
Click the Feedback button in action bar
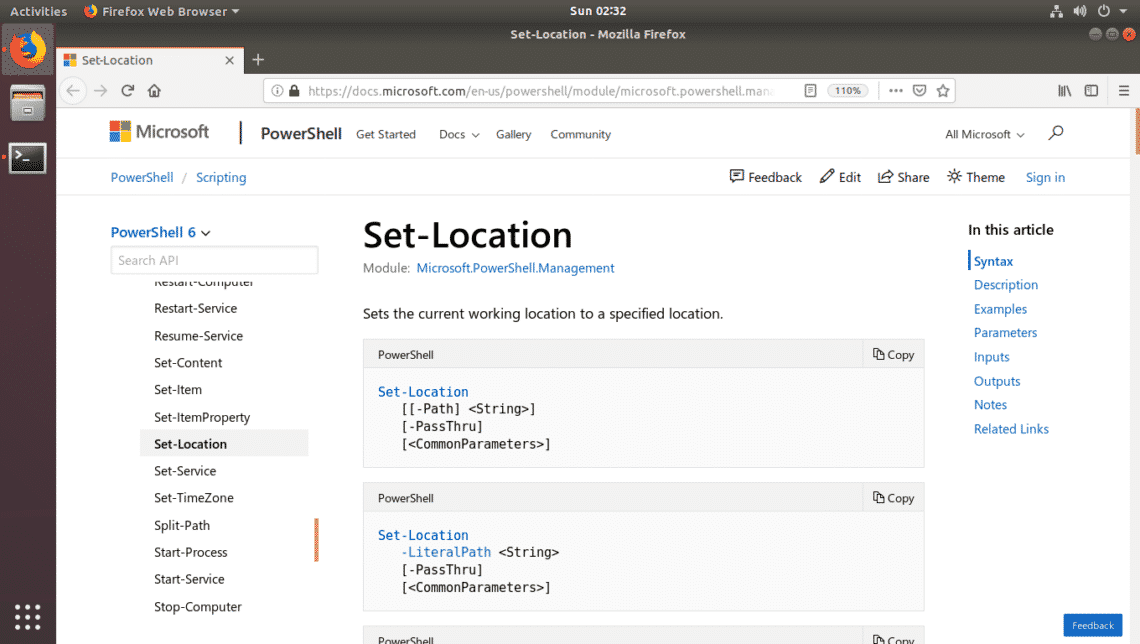[x=766, y=177]
